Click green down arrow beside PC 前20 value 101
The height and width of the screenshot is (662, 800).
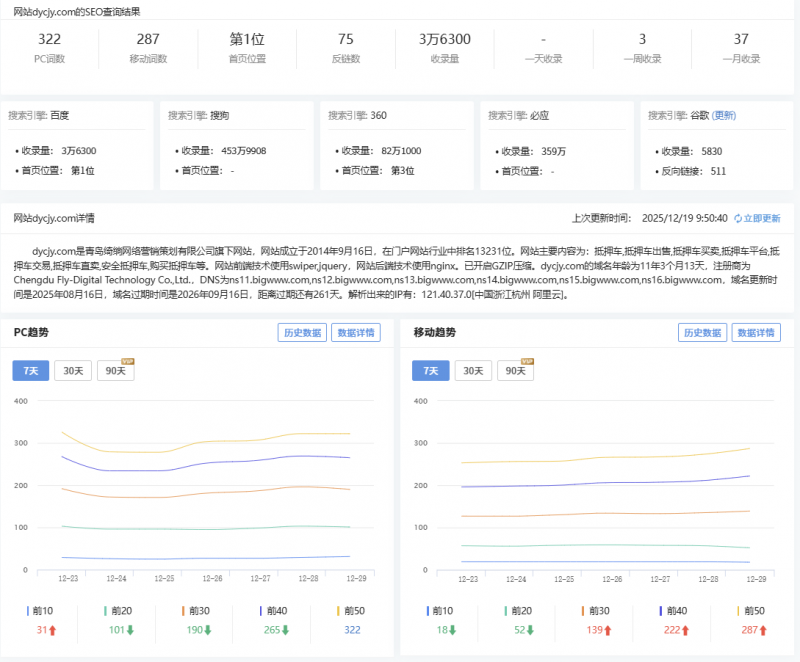pos(131,630)
